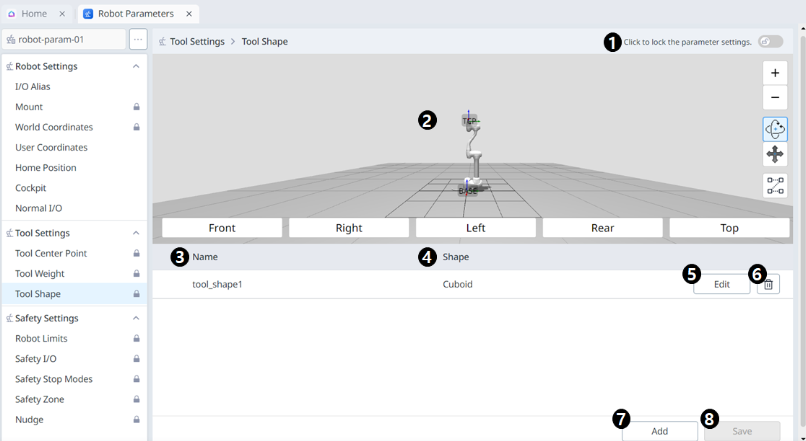Switch to the Home tab
The width and height of the screenshot is (806, 441).
[x=34, y=14]
